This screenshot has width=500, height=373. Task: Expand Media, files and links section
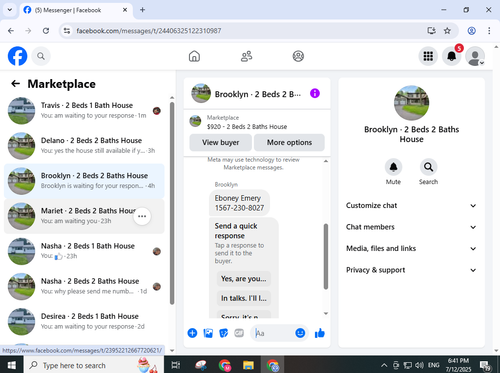point(411,249)
